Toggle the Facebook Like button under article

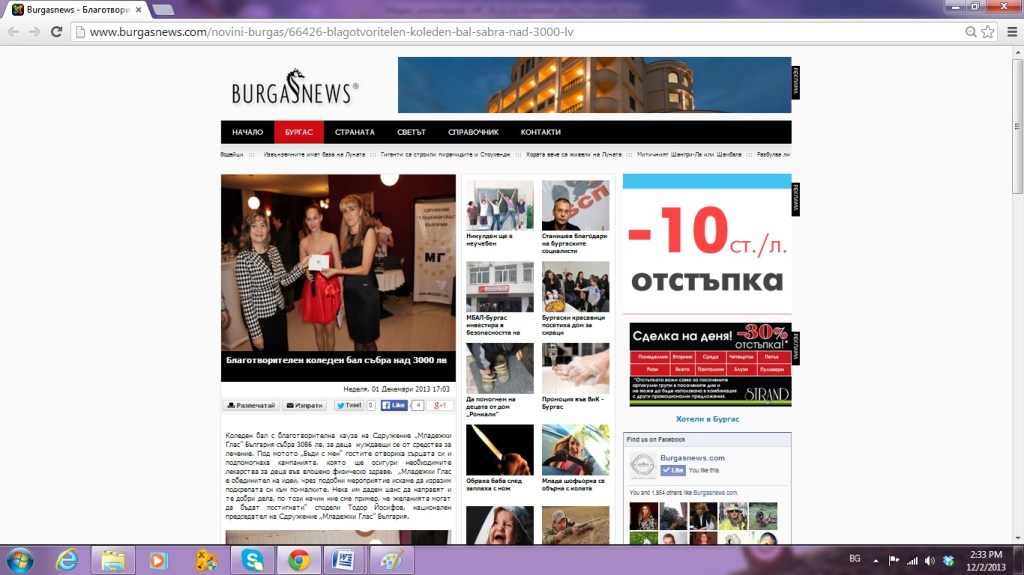tap(393, 405)
